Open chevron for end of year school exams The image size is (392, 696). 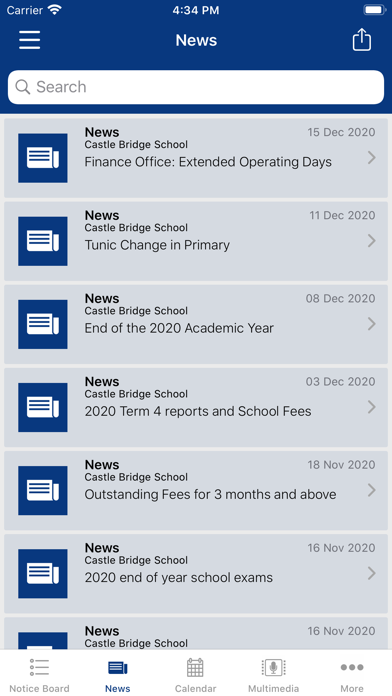(x=372, y=573)
